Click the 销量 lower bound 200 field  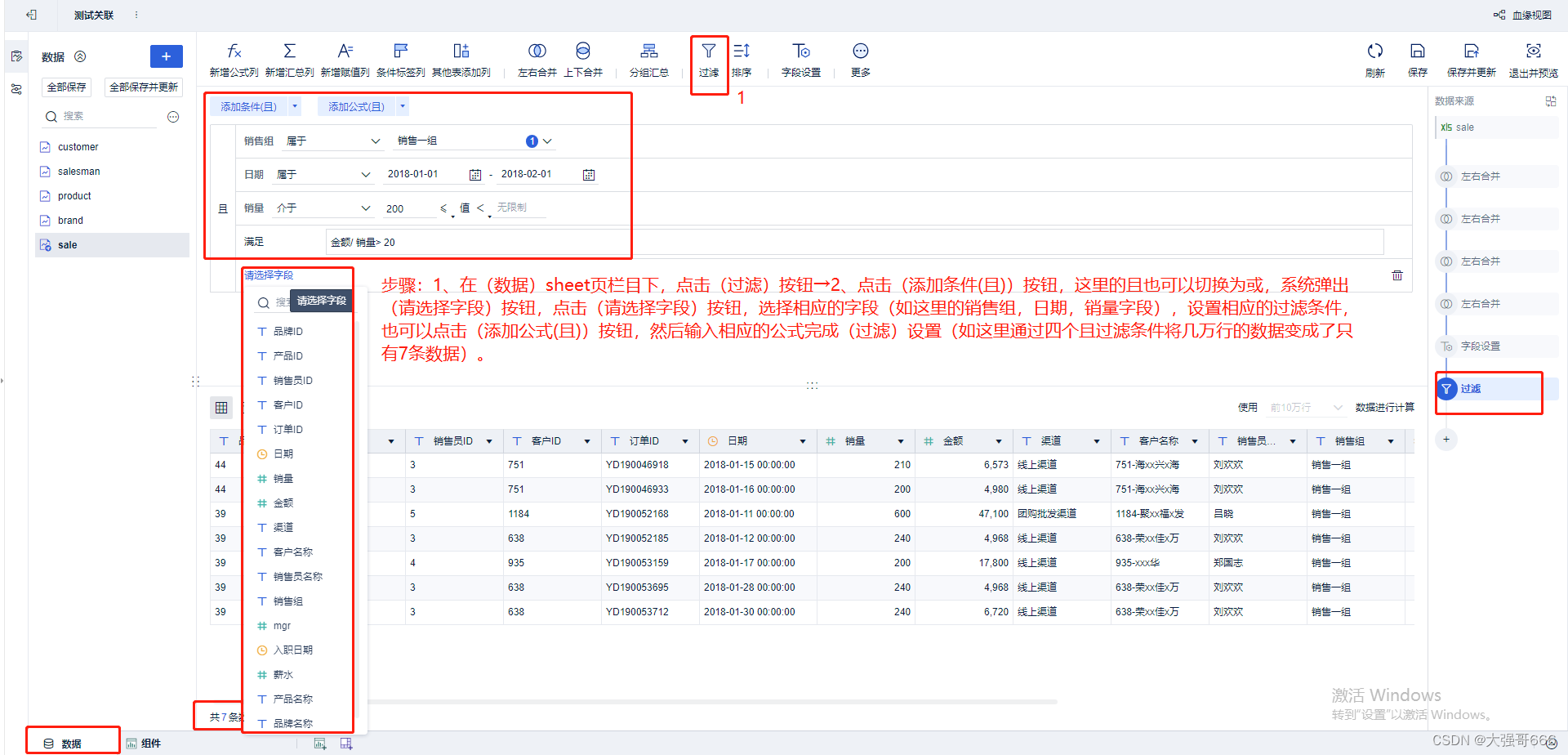[409, 209]
